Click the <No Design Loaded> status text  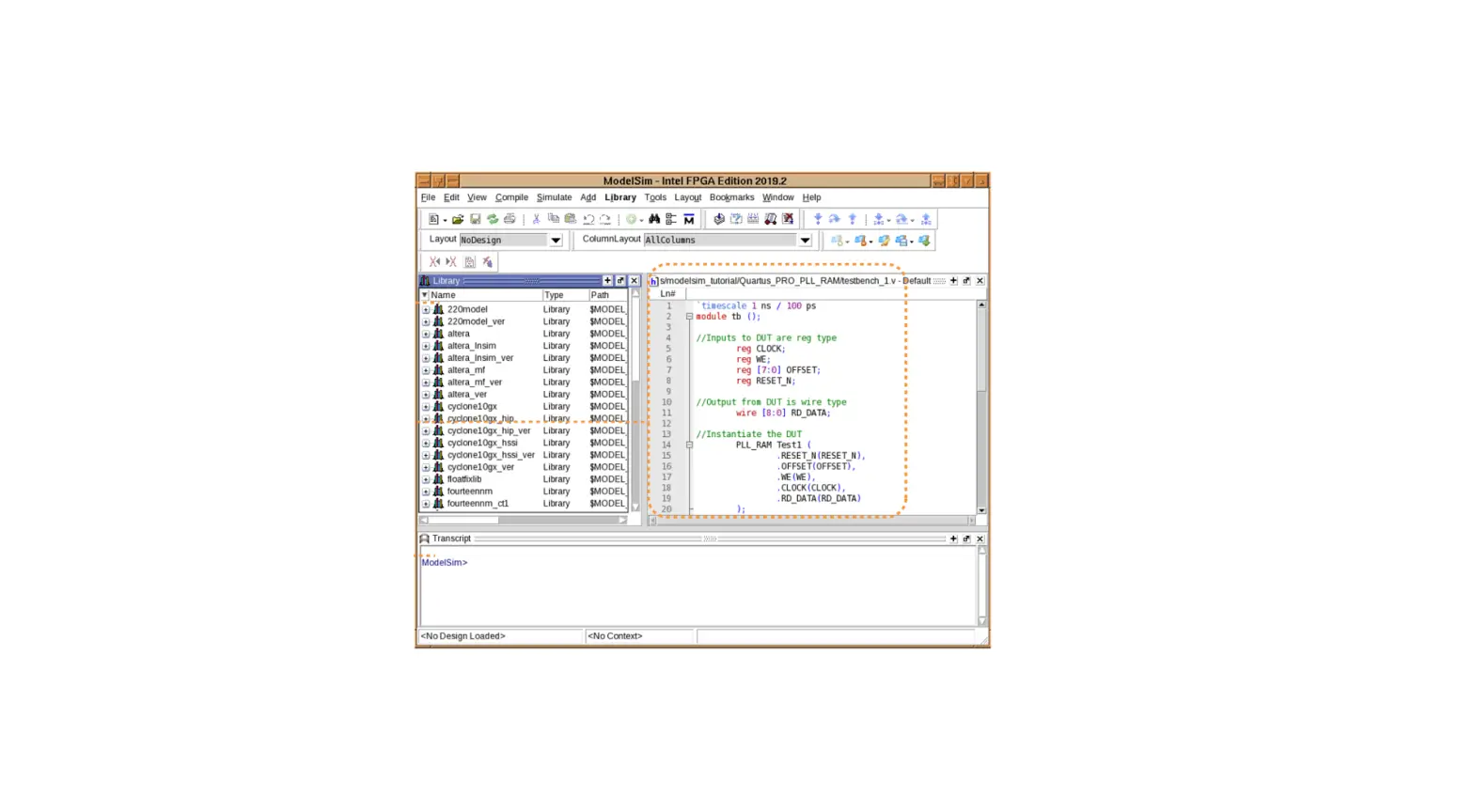tap(463, 636)
